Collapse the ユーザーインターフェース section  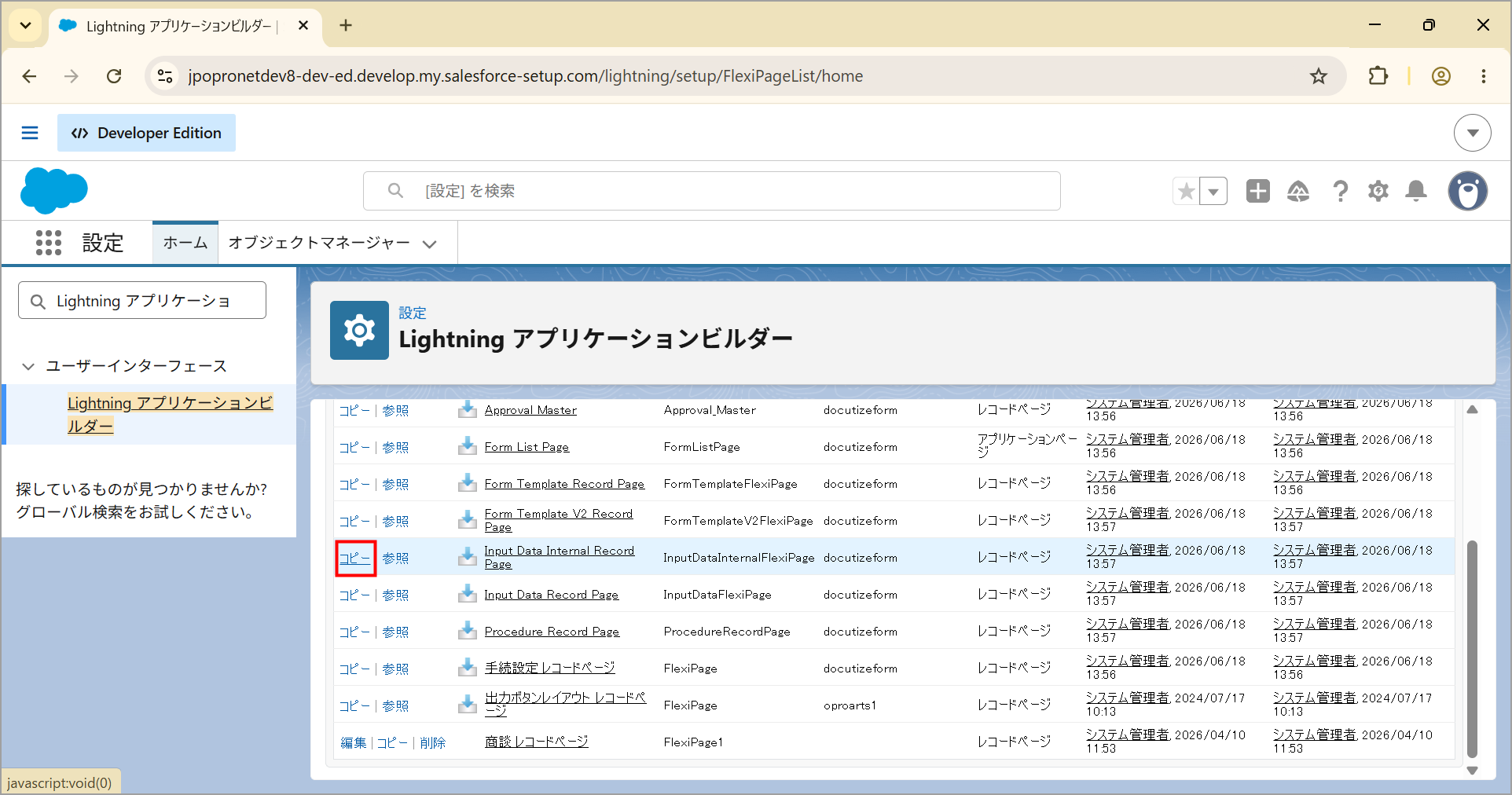pos(29,366)
